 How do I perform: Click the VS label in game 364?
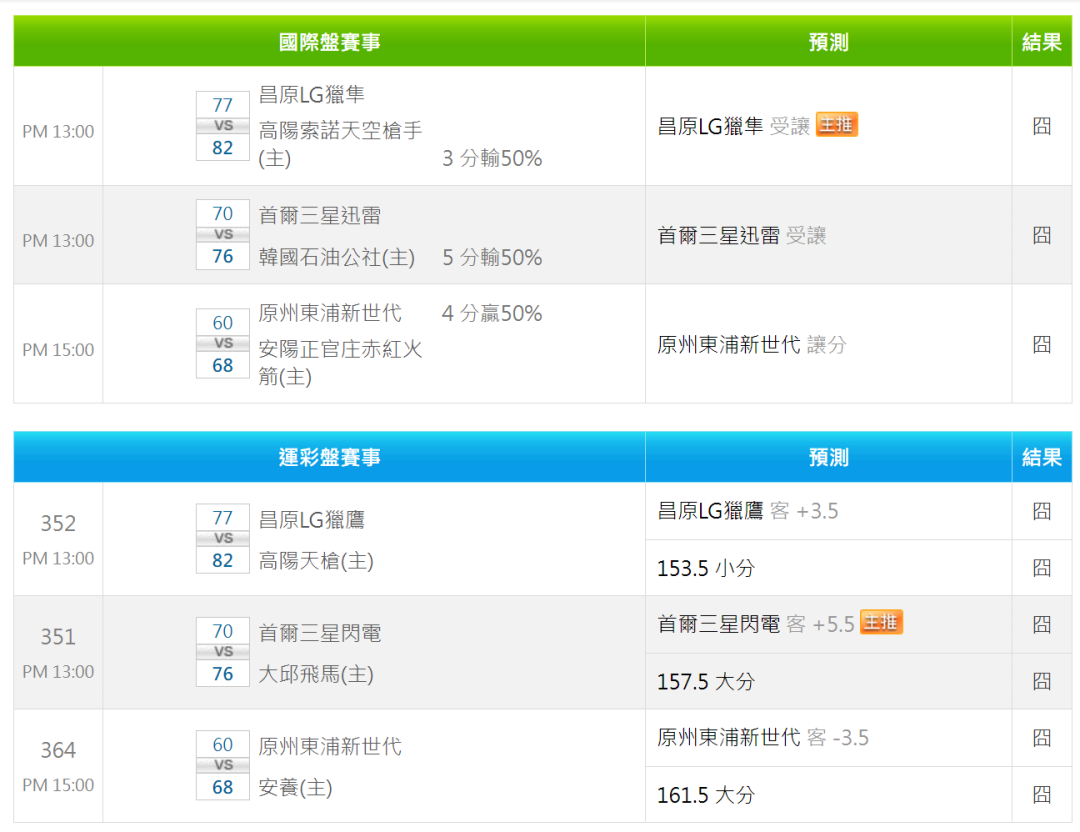coord(223,765)
